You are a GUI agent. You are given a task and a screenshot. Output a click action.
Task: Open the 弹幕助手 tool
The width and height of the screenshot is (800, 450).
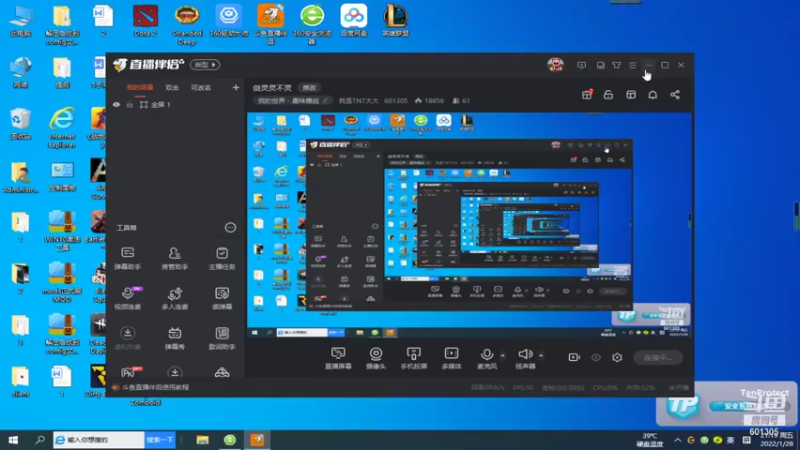point(128,258)
